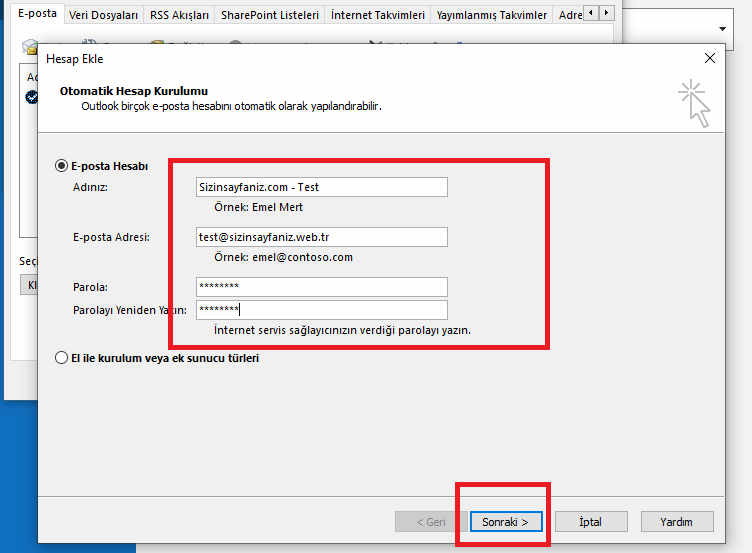The width and height of the screenshot is (752, 553).
Task: Select the SharePoint Listeleri tab
Action: coord(270,15)
